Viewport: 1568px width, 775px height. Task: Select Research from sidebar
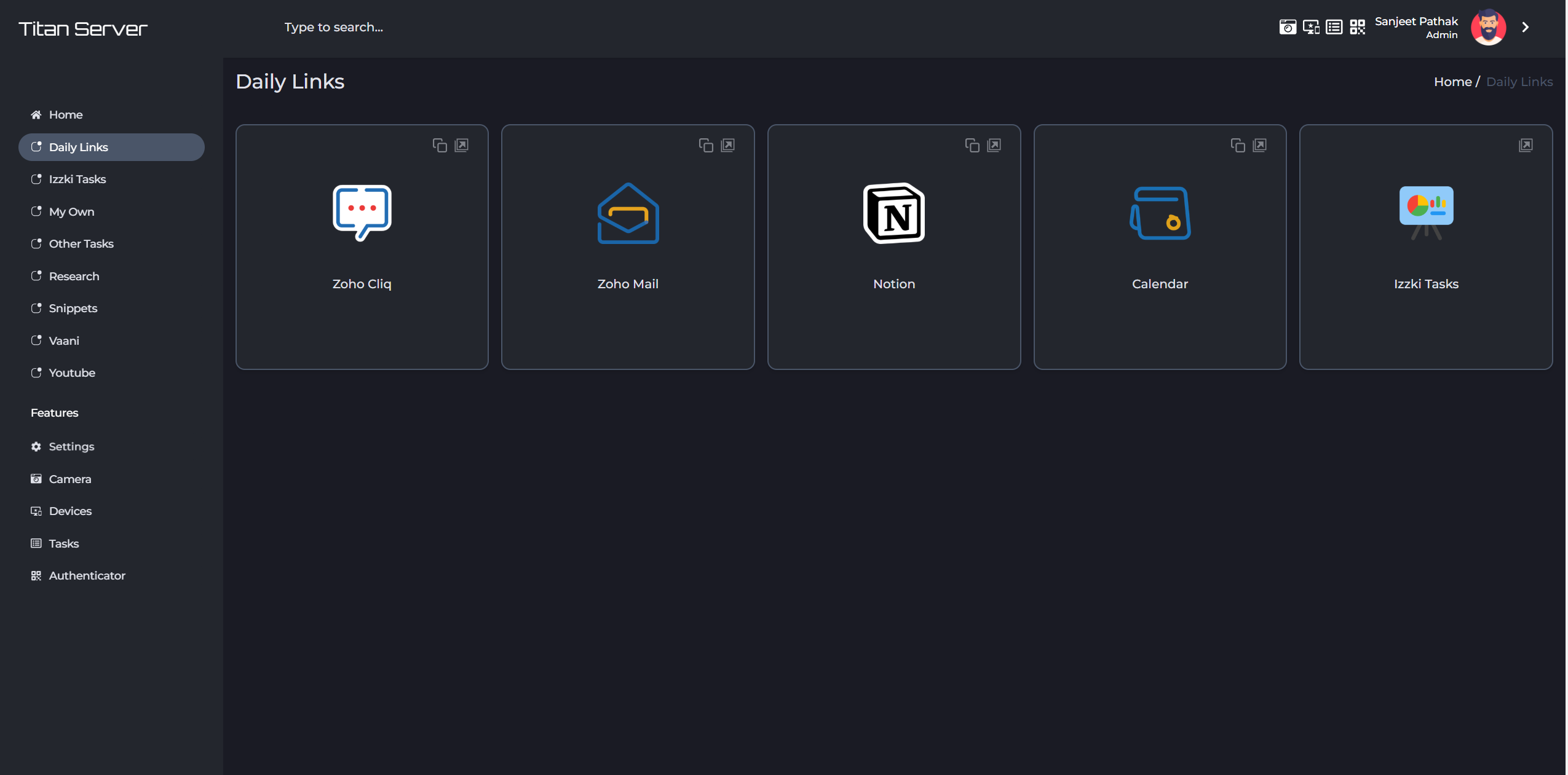click(73, 275)
